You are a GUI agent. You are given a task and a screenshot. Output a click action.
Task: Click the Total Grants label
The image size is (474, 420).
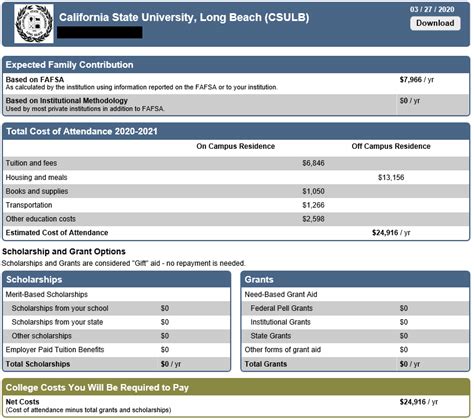coord(266,364)
